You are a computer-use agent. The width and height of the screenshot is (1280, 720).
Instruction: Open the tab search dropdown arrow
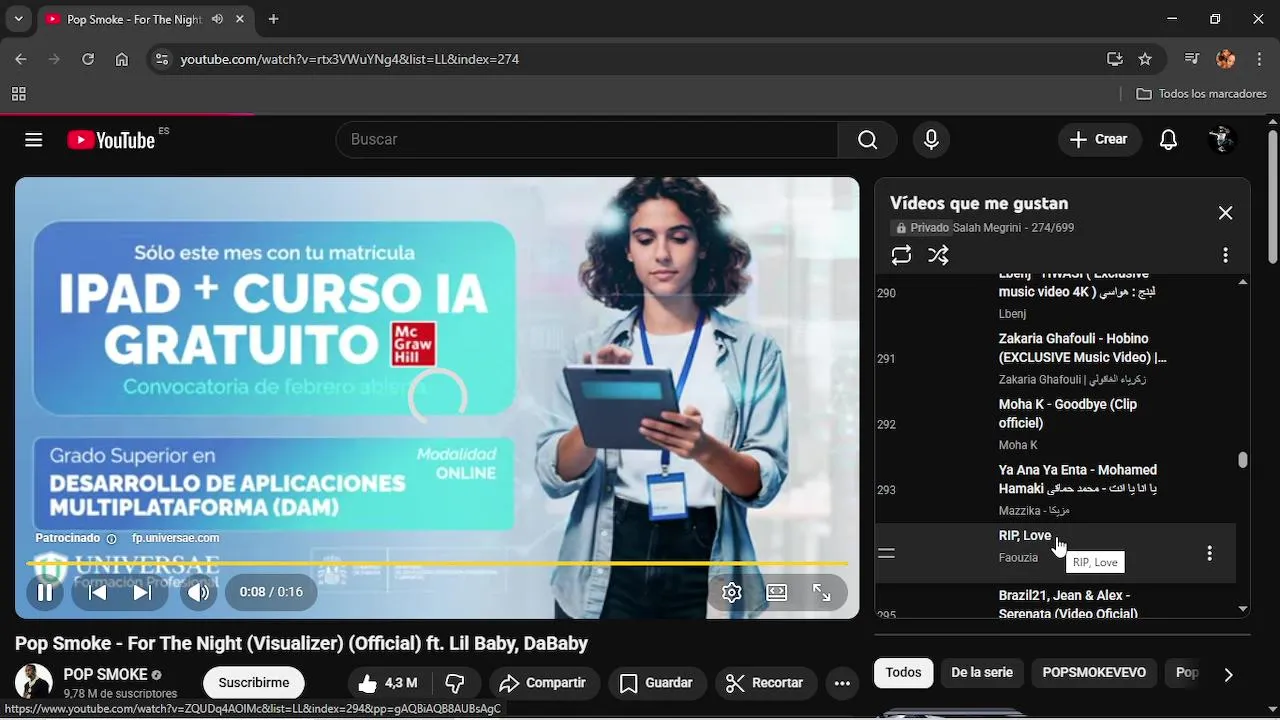[x=18, y=19]
